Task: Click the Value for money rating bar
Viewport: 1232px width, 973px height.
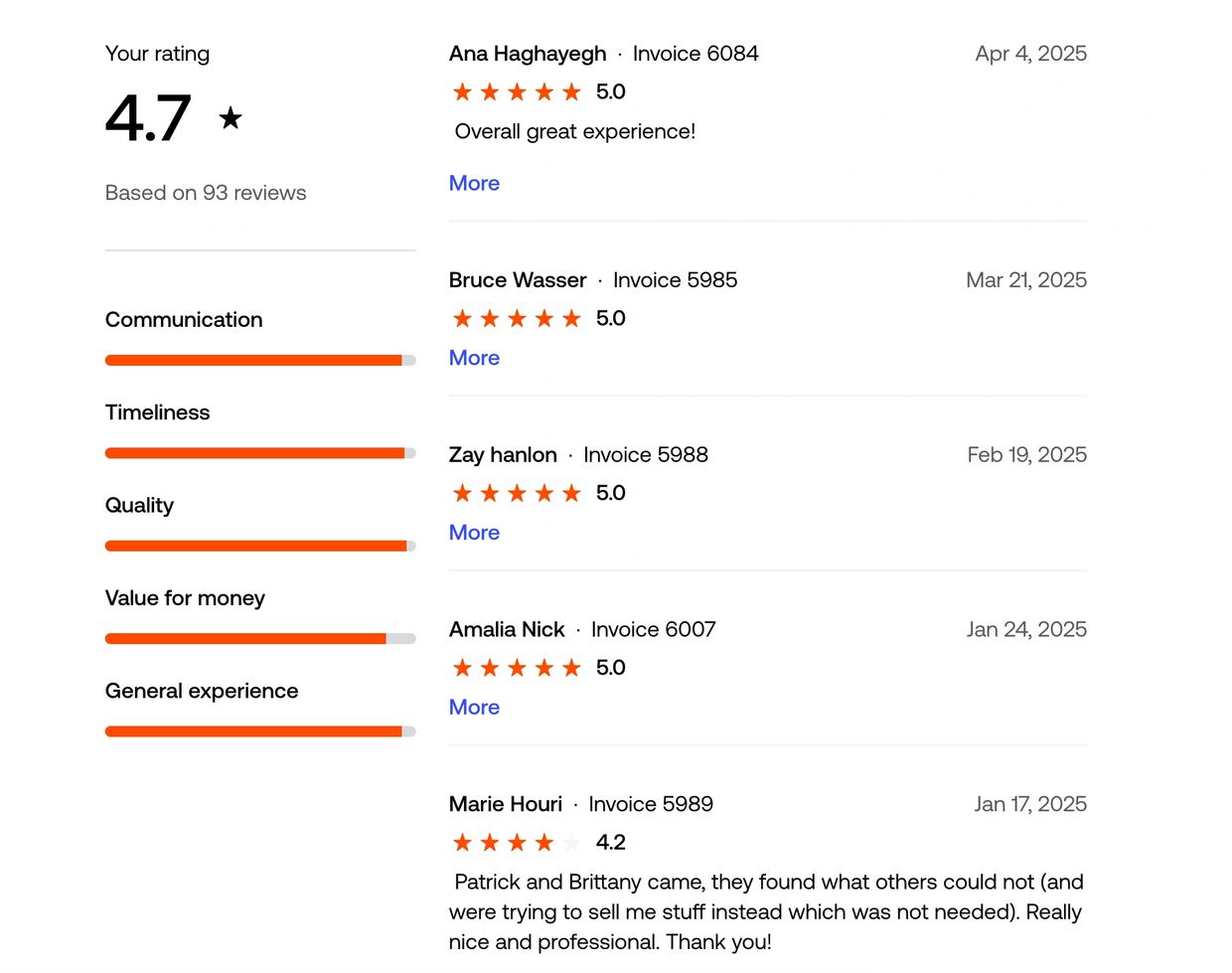Action: tap(260, 639)
